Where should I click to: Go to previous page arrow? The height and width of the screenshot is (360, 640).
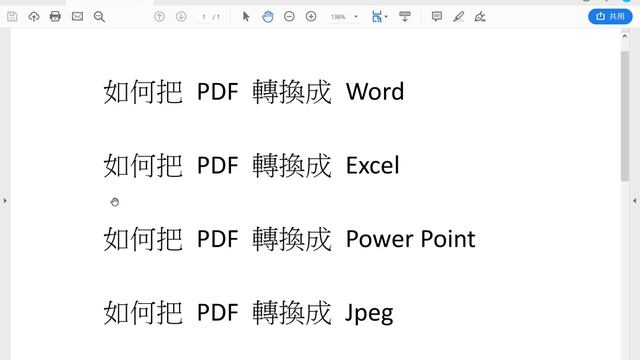(159, 17)
